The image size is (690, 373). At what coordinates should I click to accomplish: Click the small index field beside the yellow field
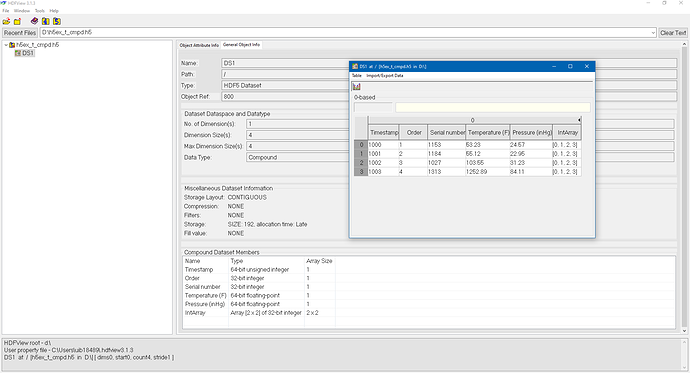coord(373,107)
